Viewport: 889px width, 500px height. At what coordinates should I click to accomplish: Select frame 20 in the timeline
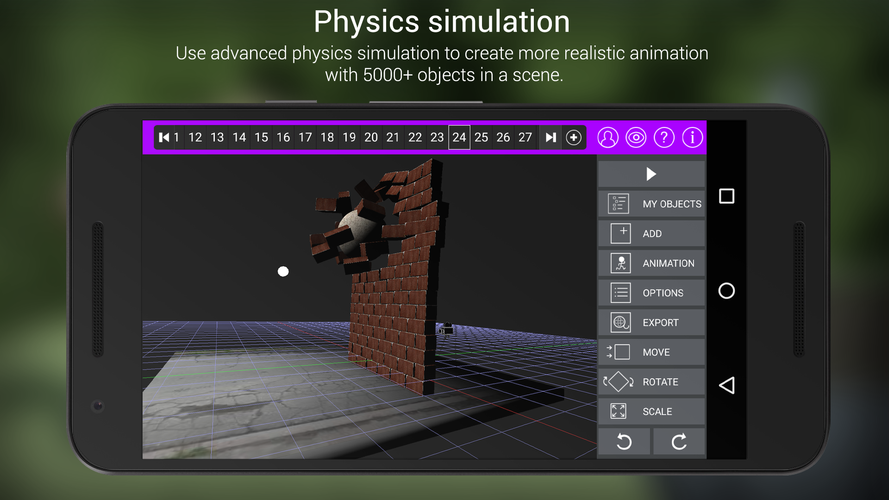pos(371,137)
